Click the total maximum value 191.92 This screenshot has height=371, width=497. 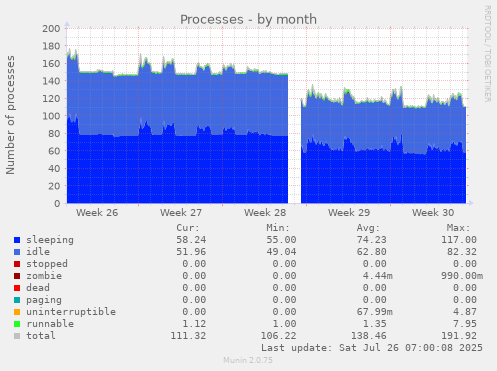459,336
